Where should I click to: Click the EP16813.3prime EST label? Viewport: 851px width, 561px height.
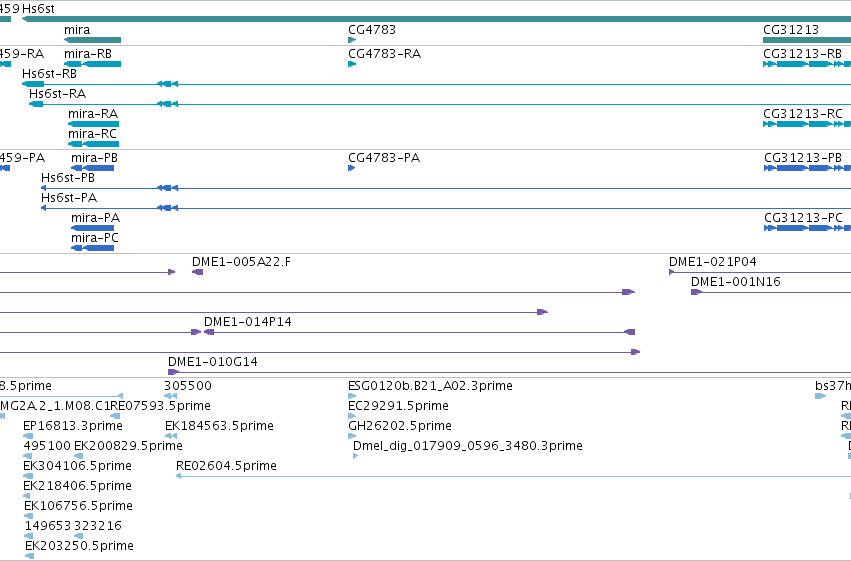coord(73,426)
